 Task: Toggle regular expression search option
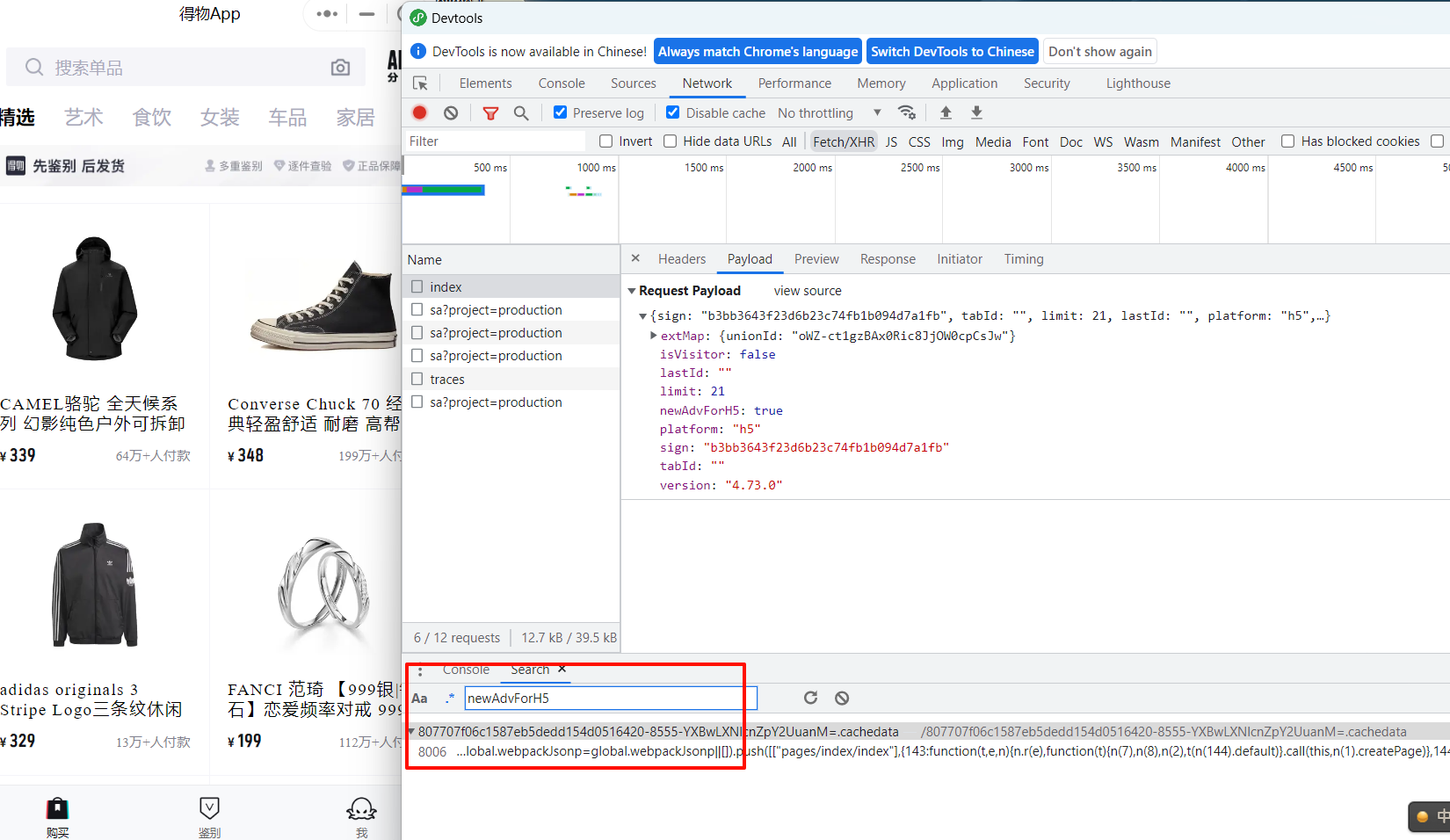click(450, 699)
